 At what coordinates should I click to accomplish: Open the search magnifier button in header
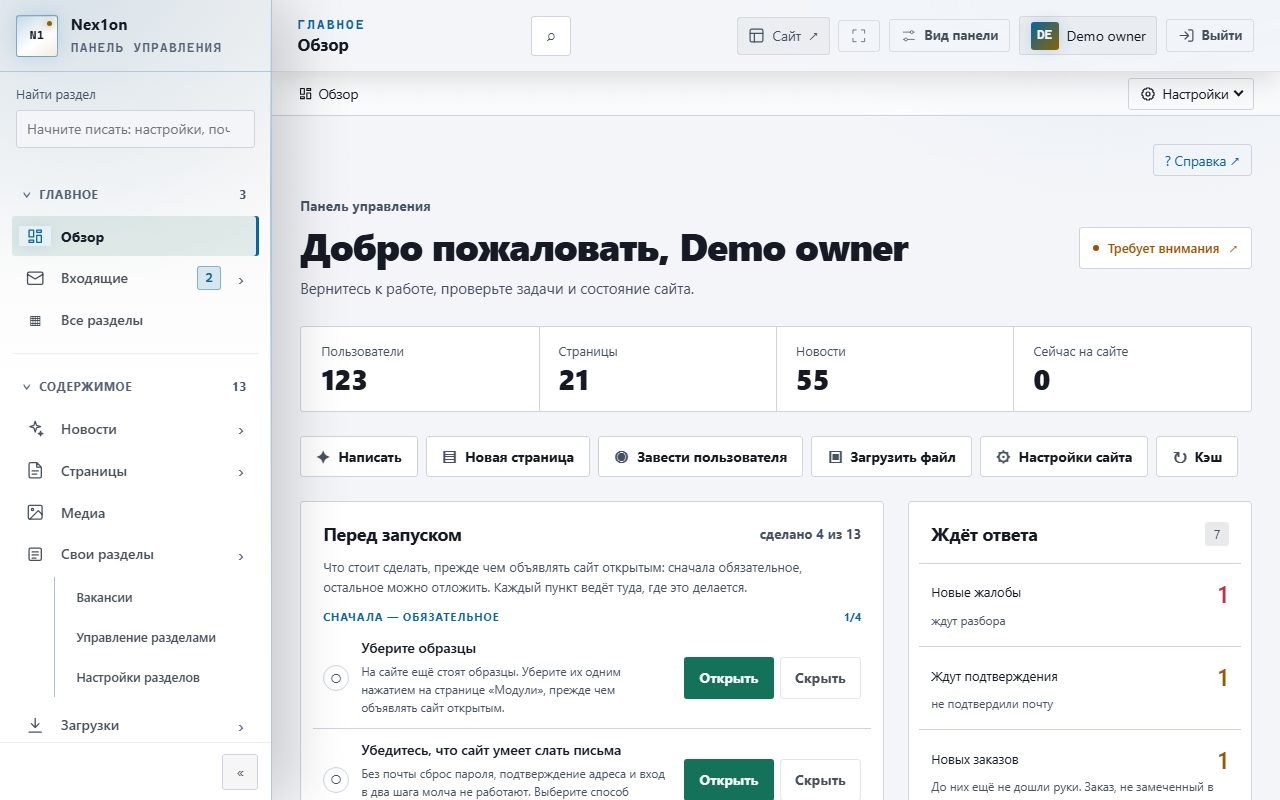(551, 36)
